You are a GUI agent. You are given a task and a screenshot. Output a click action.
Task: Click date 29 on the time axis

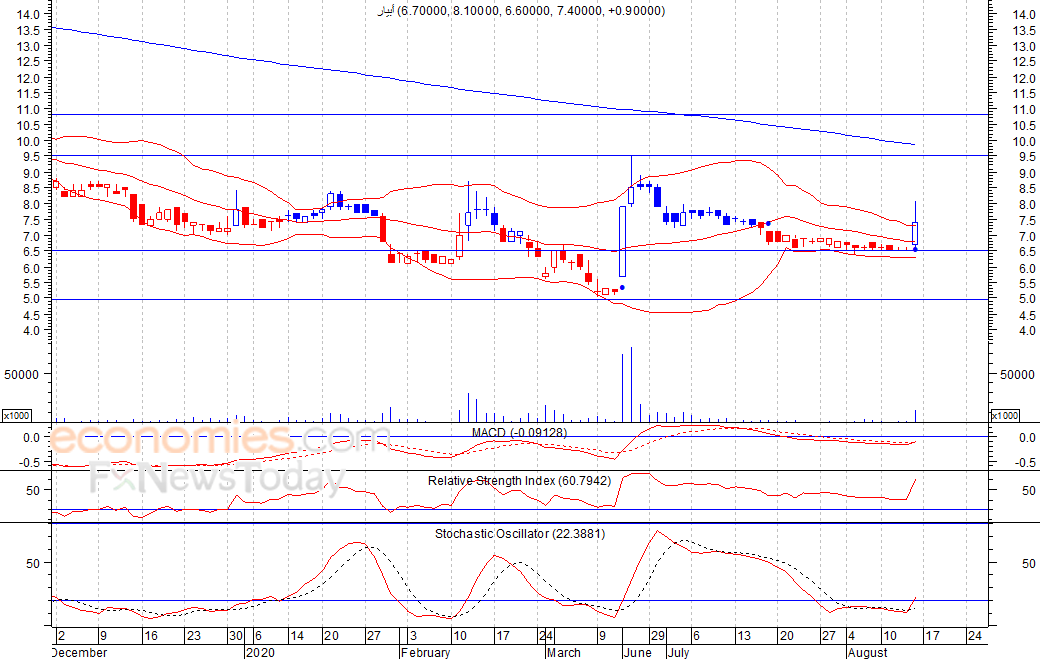pyautogui.click(x=657, y=636)
